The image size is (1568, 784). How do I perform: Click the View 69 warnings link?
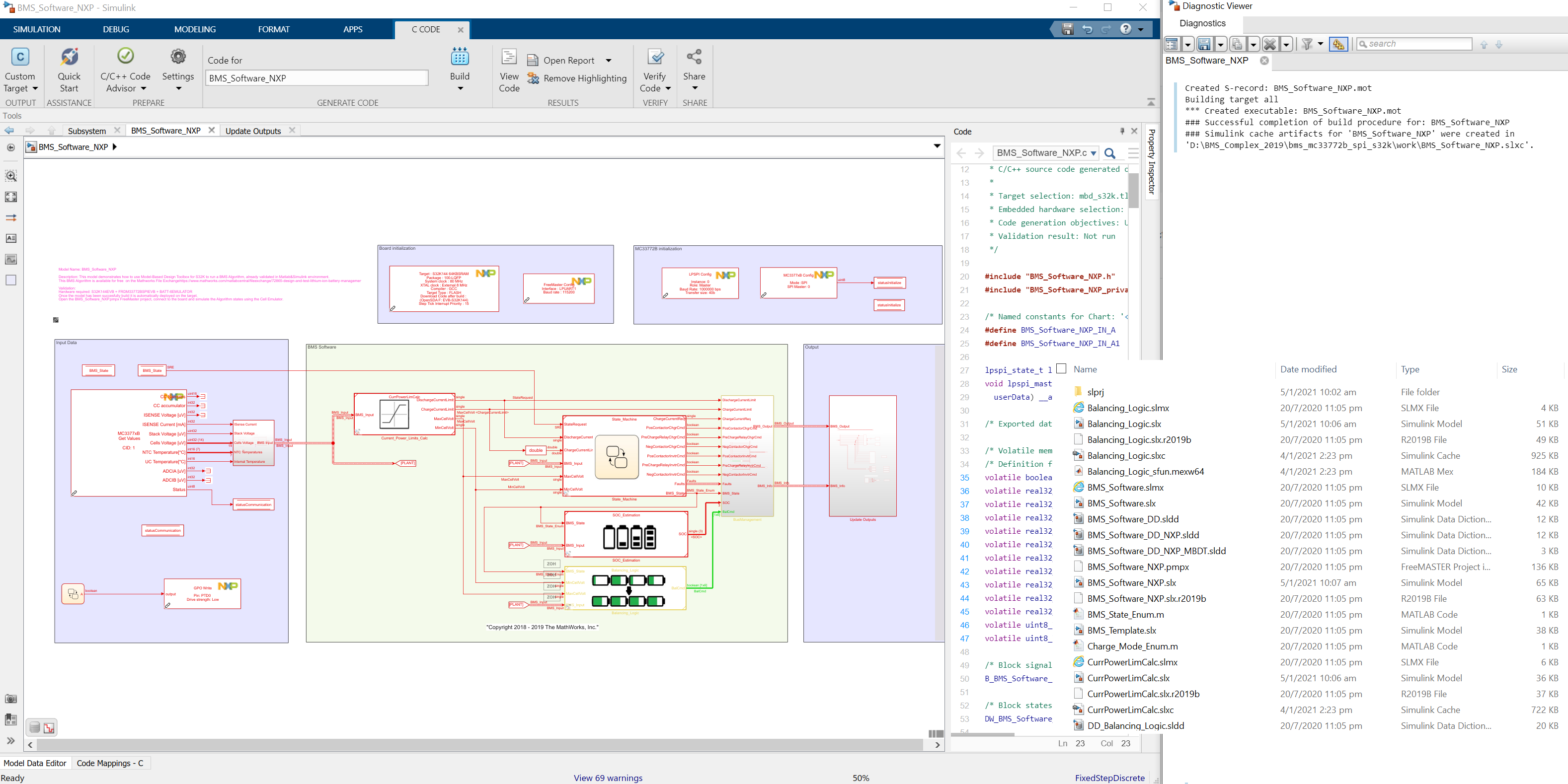[x=608, y=778]
